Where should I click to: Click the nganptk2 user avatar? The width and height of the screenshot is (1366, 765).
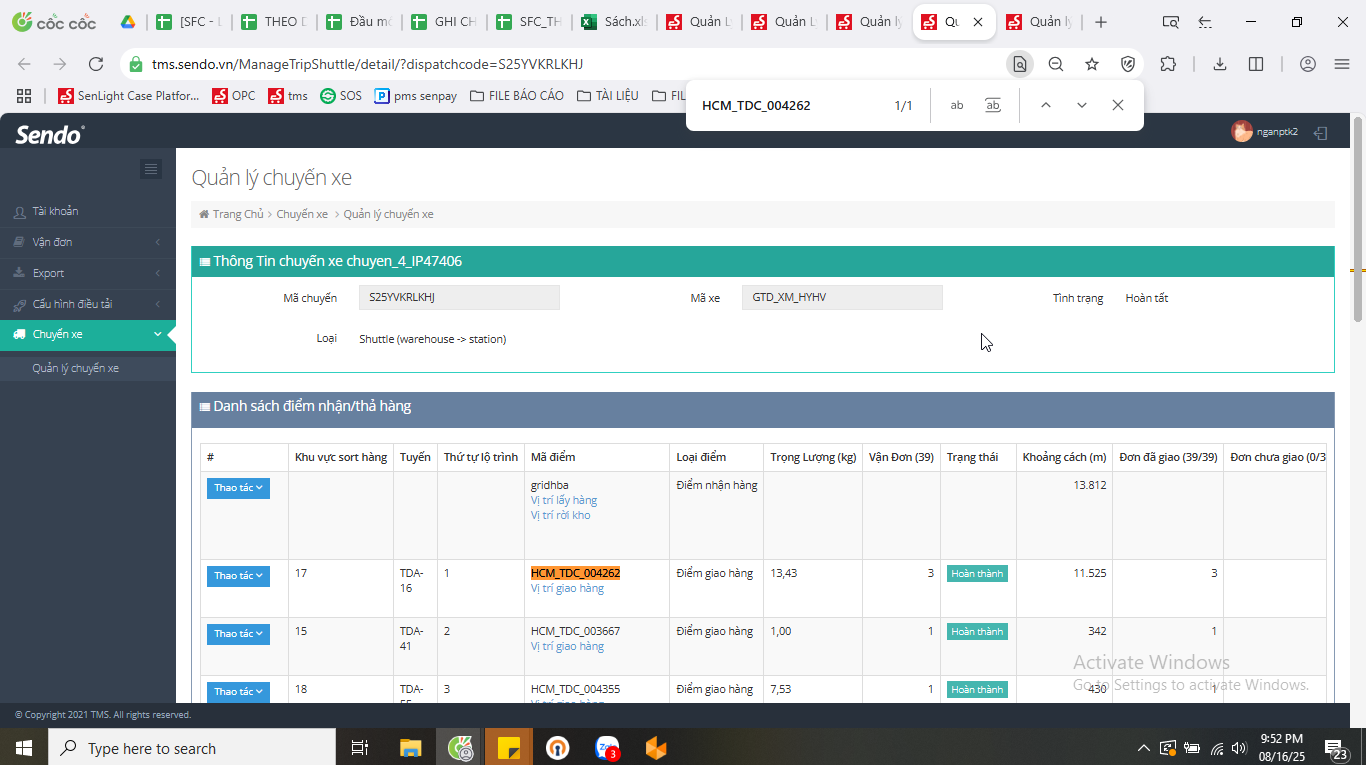tap(1242, 131)
